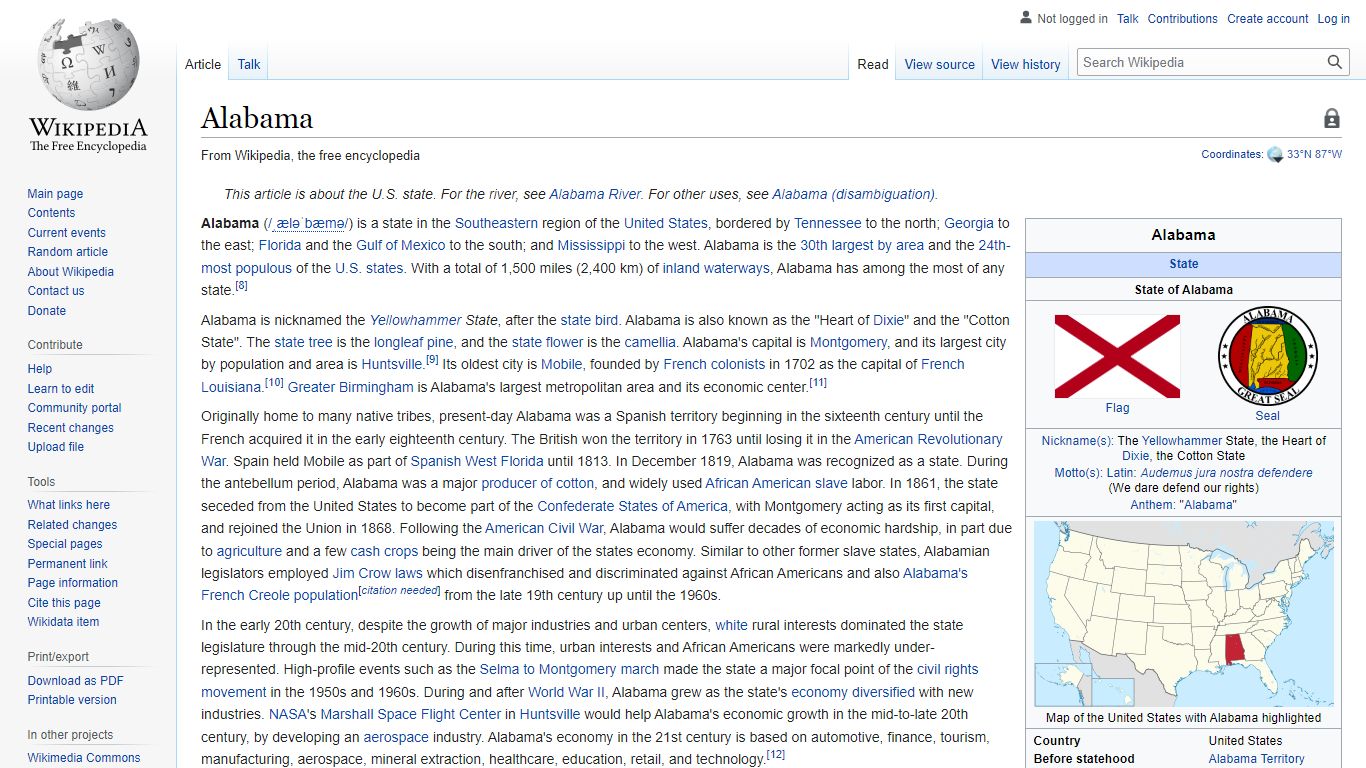Open Alabama (disambiguation) link

click(x=854, y=195)
